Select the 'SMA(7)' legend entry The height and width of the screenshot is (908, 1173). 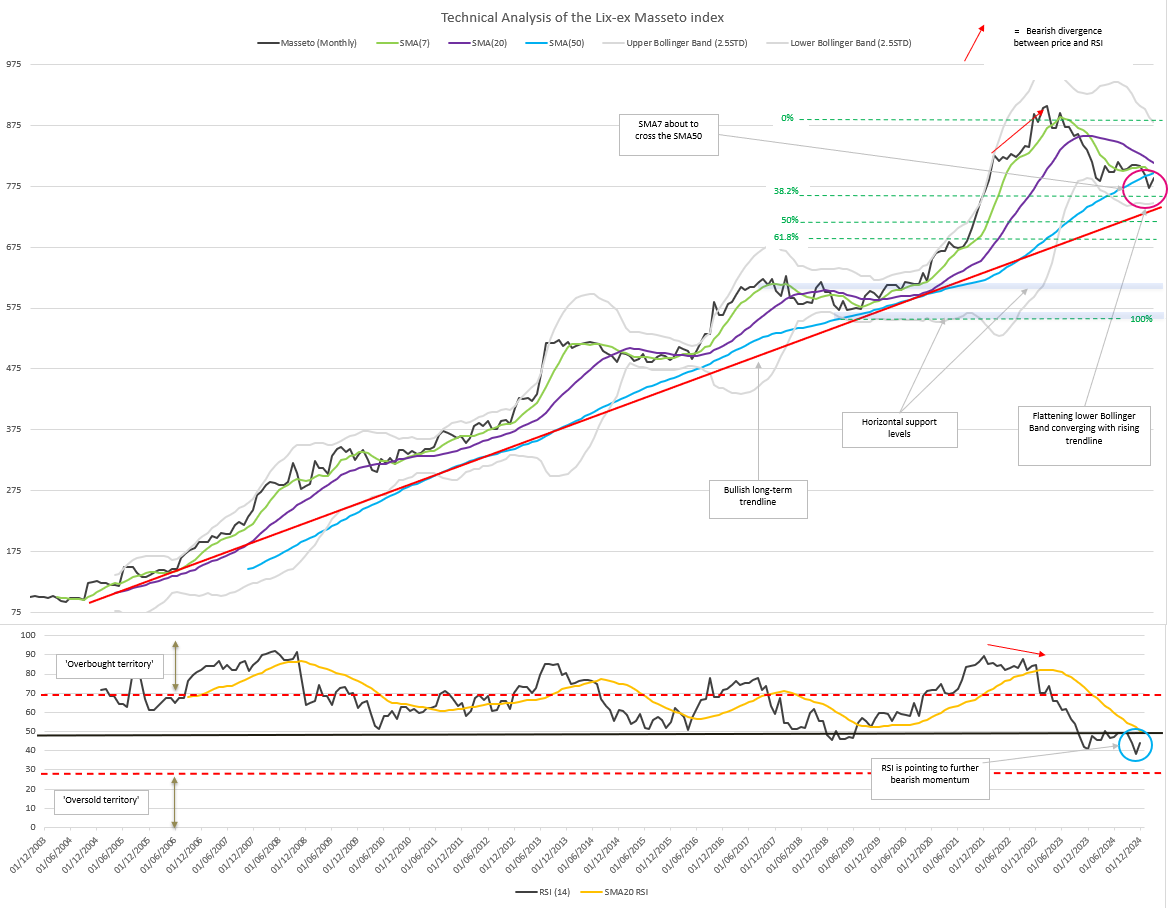[404, 43]
